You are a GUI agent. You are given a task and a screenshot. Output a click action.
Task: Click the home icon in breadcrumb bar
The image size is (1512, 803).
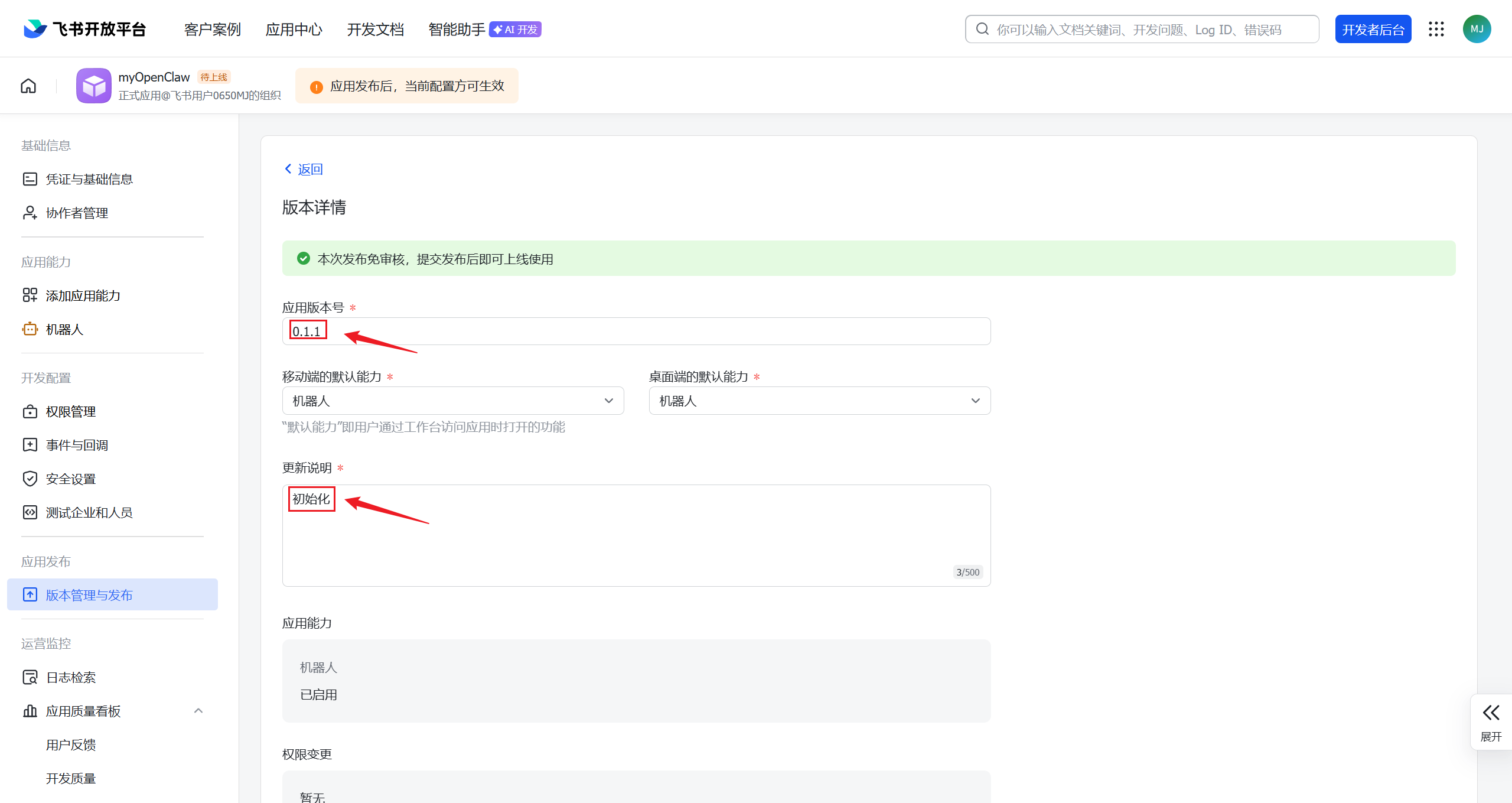[x=28, y=86]
